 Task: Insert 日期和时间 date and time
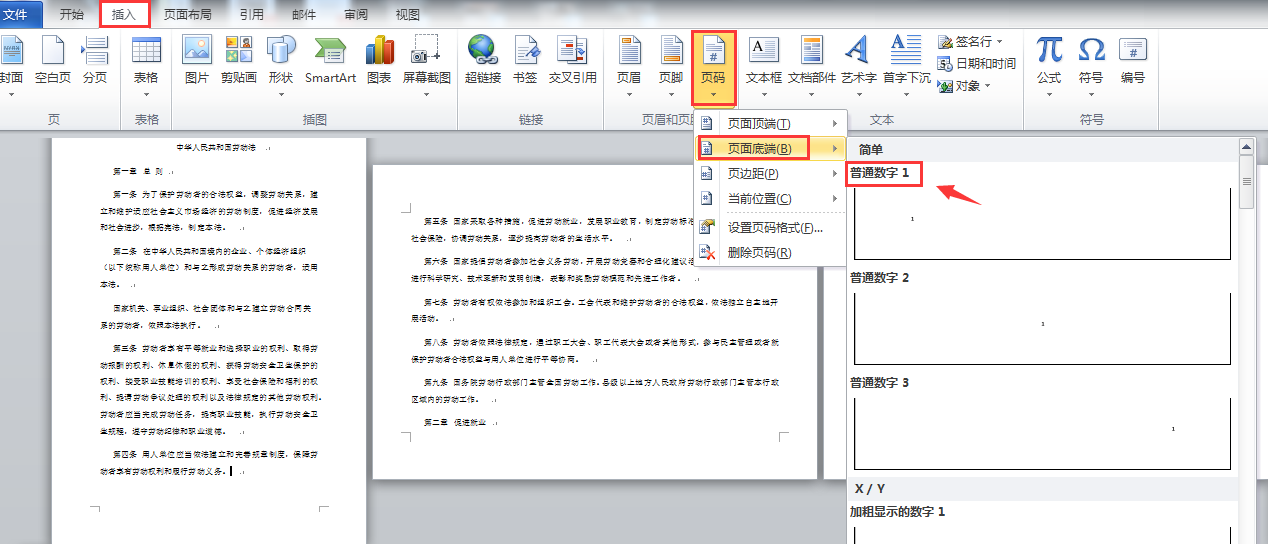click(976, 63)
